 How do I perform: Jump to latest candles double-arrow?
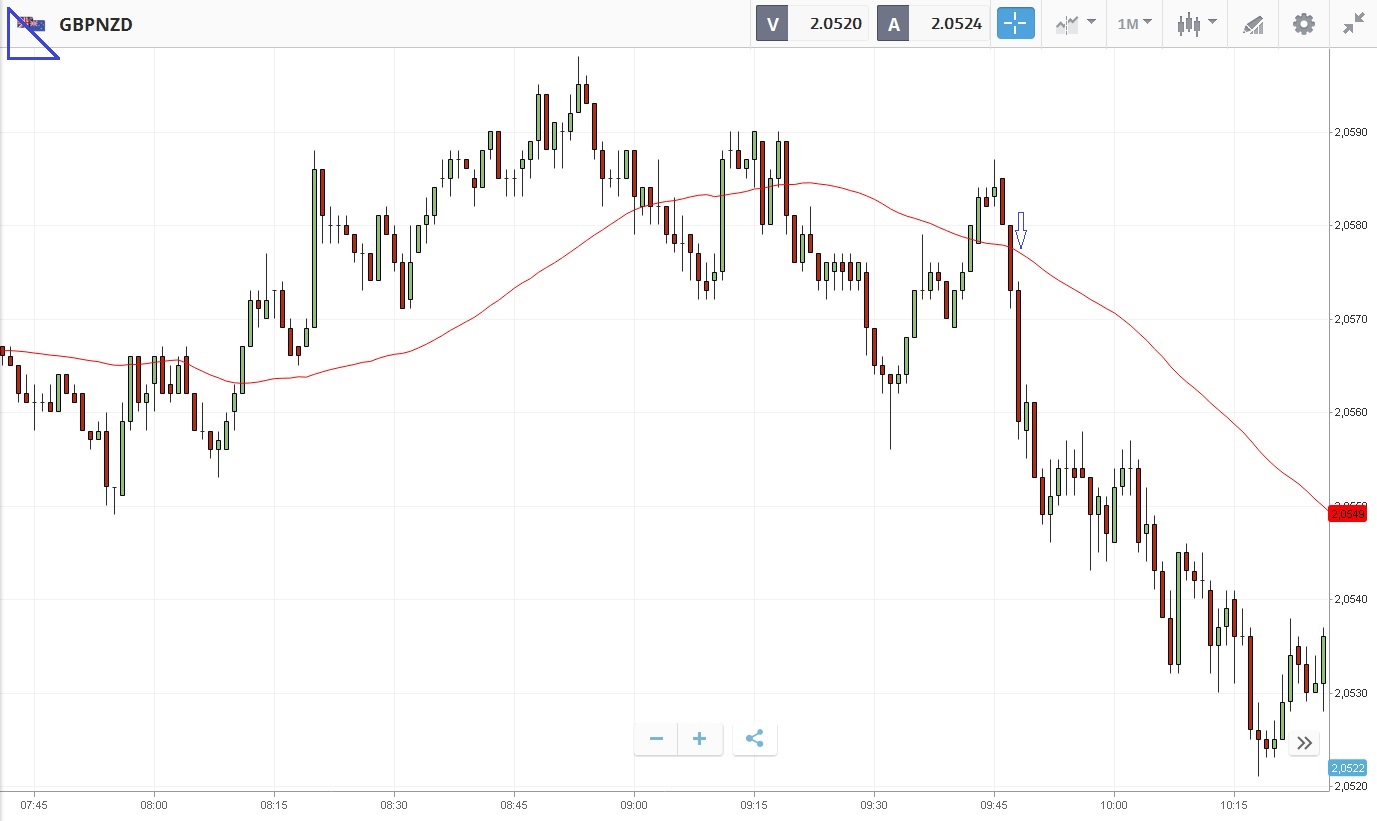1304,742
